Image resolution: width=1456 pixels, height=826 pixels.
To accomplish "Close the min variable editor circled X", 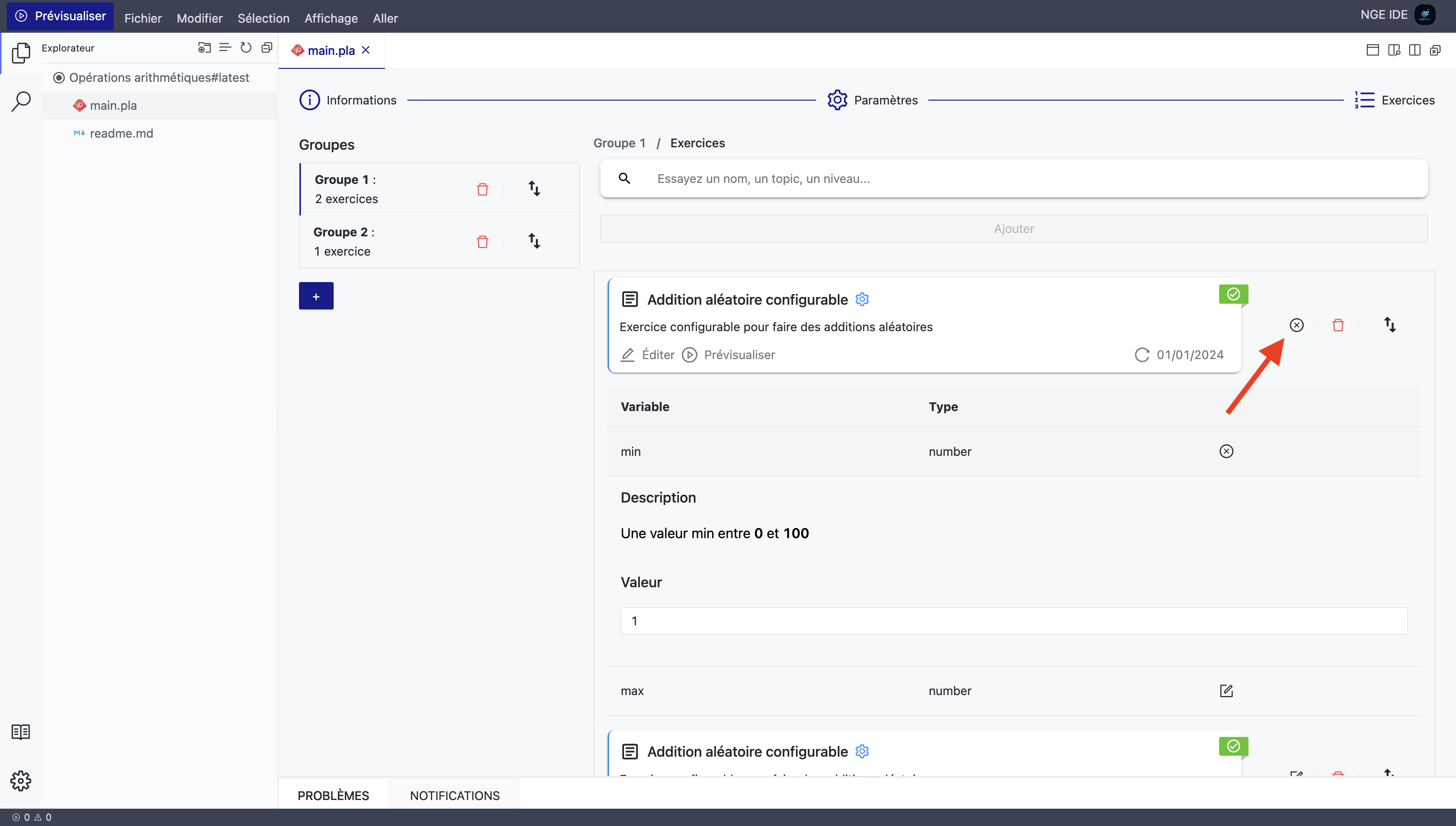I will click(x=1226, y=452).
